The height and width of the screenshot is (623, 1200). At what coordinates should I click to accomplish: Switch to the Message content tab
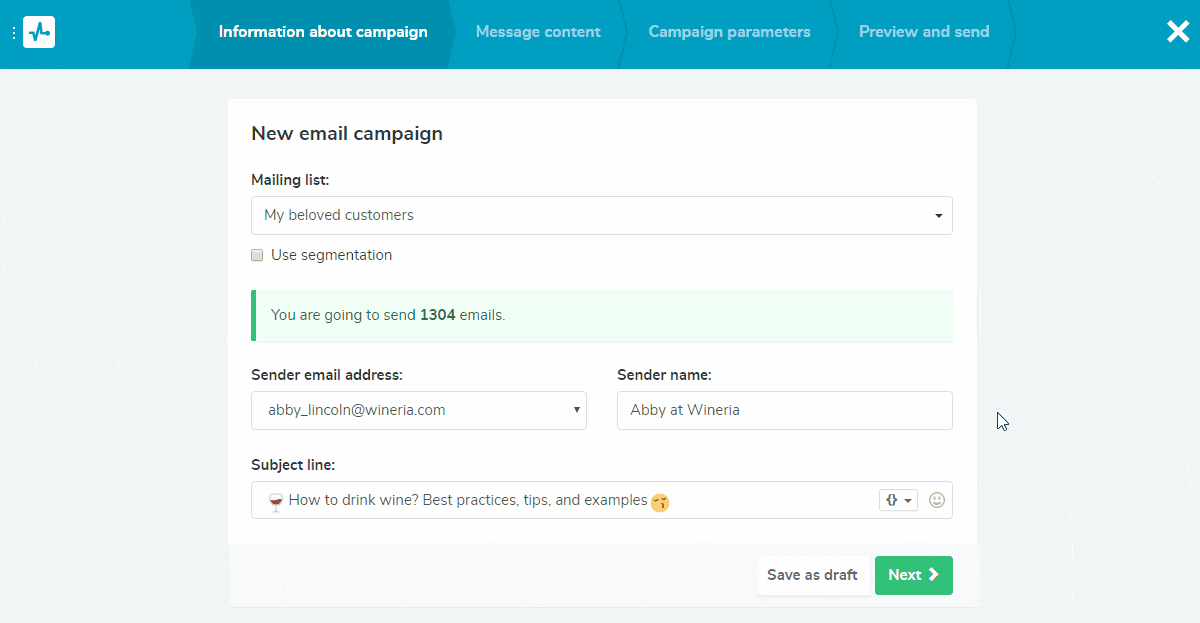click(x=538, y=31)
